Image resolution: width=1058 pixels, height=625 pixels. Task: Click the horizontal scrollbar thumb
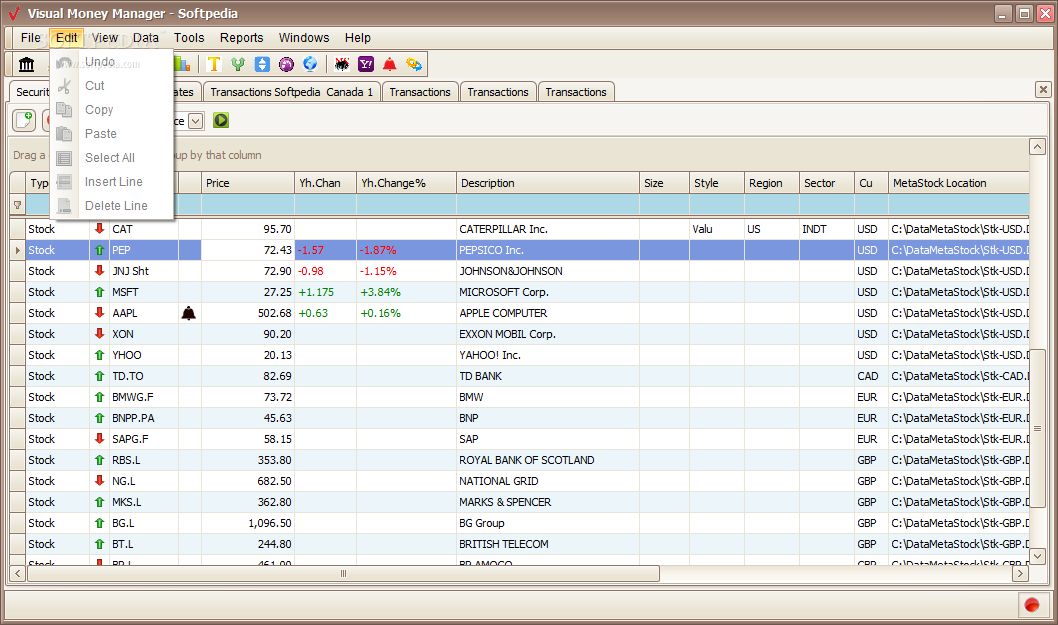[x=343, y=573]
